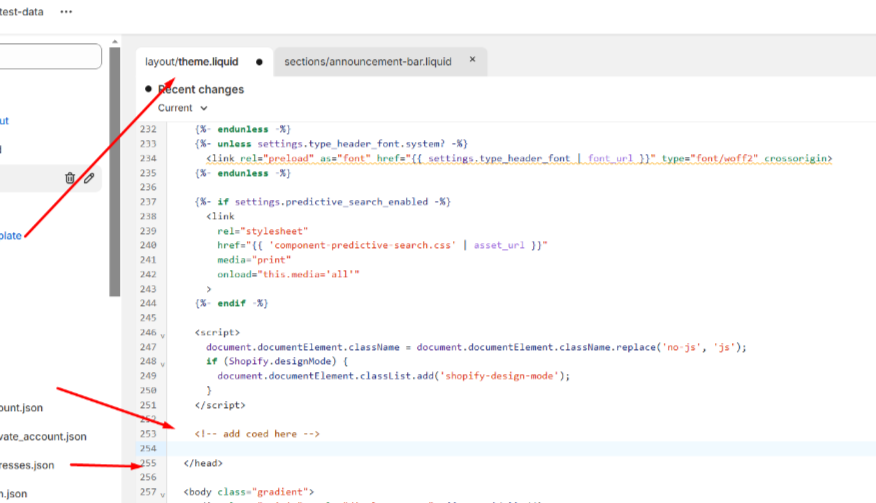This screenshot has width=876, height=503.
Task: Rename file using the pencil icon
Action: (x=89, y=178)
